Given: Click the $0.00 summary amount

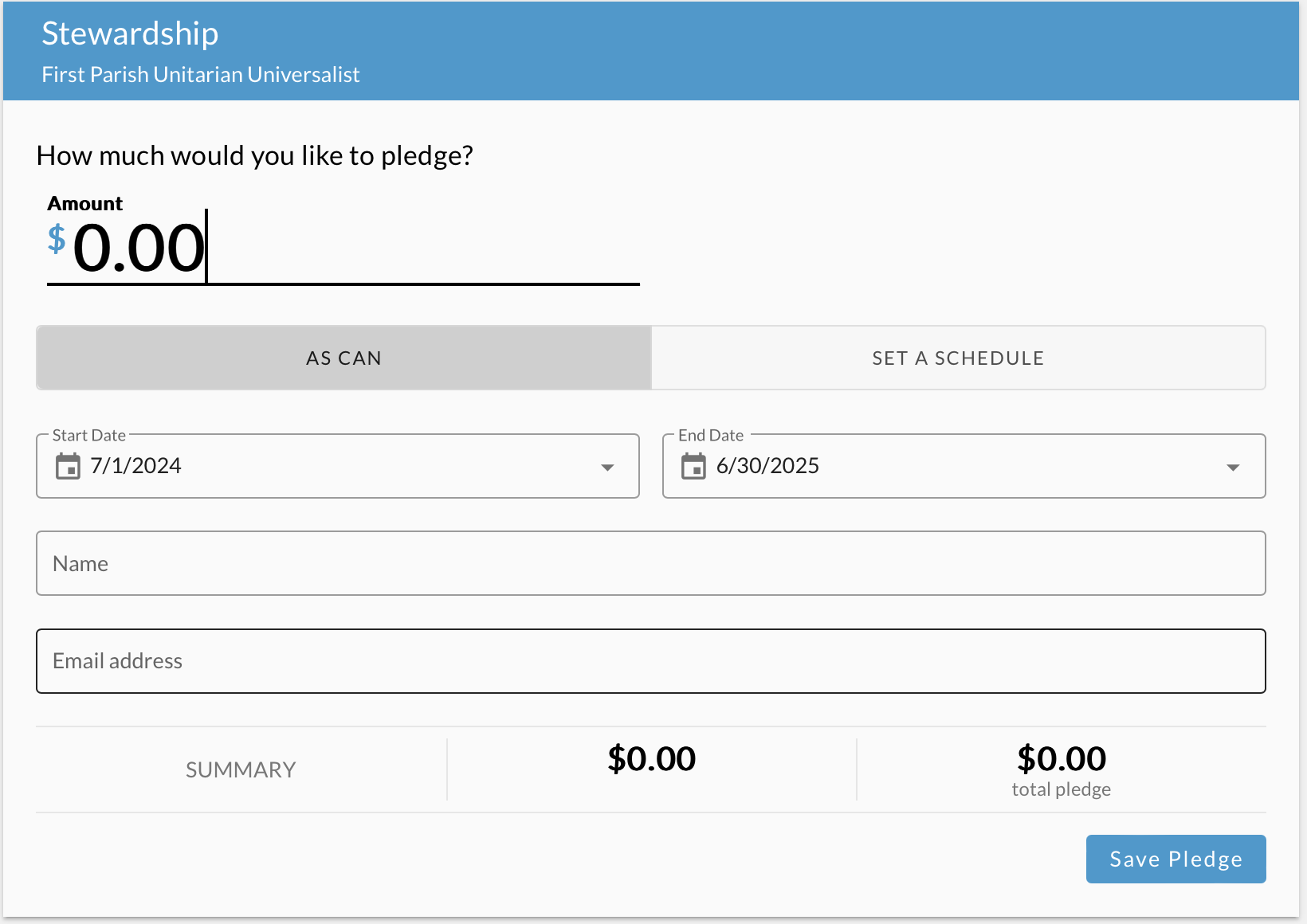Looking at the screenshot, I should (x=652, y=758).
